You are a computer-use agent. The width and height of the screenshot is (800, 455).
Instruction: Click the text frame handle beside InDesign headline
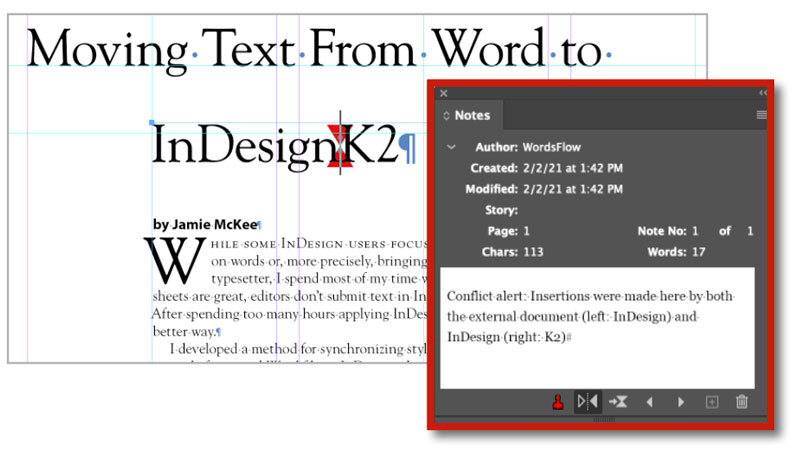pyautogui.click(x=152, y=122)
